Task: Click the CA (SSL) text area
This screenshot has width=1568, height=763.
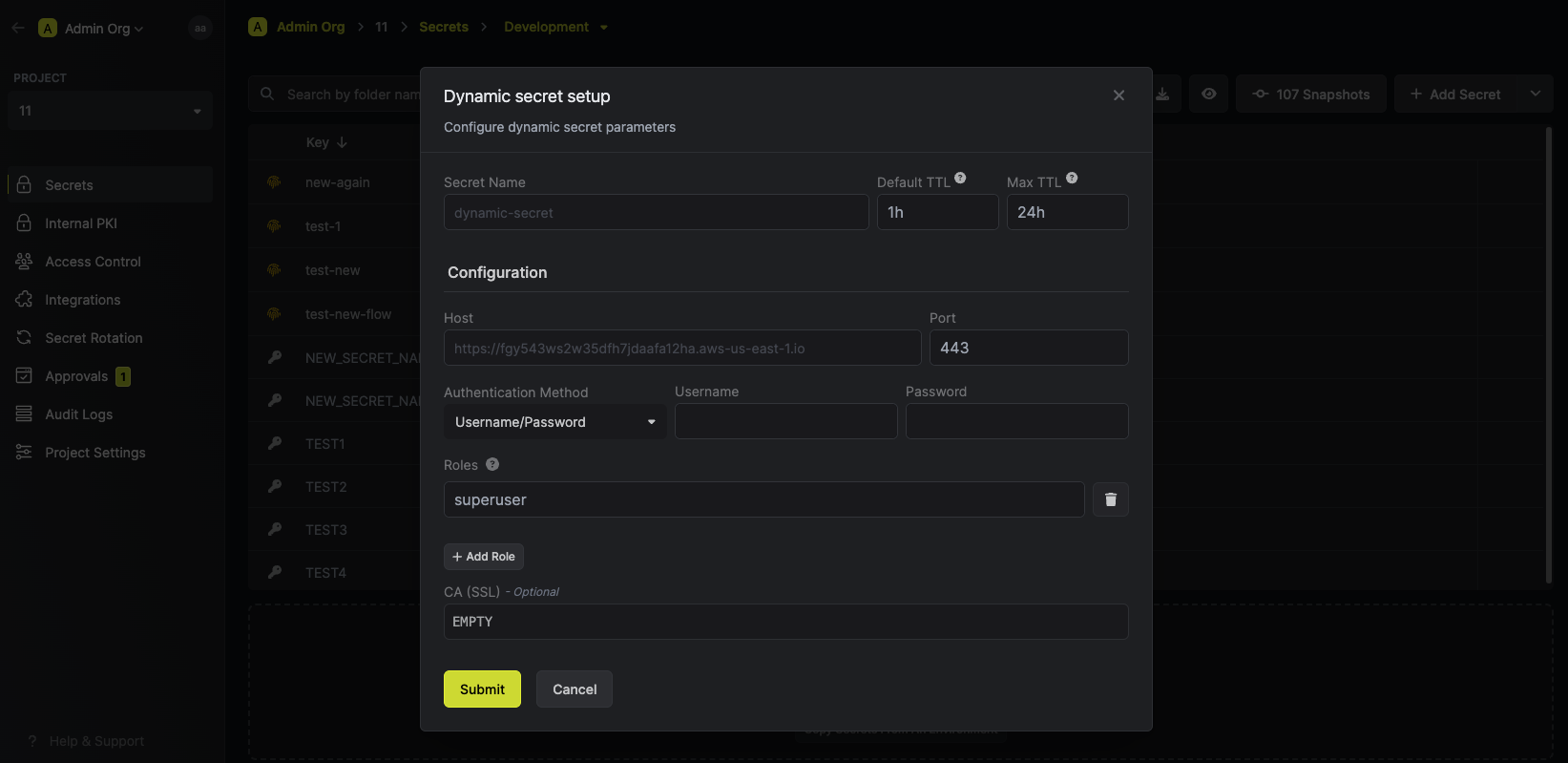Action: (x=786, y=622)
